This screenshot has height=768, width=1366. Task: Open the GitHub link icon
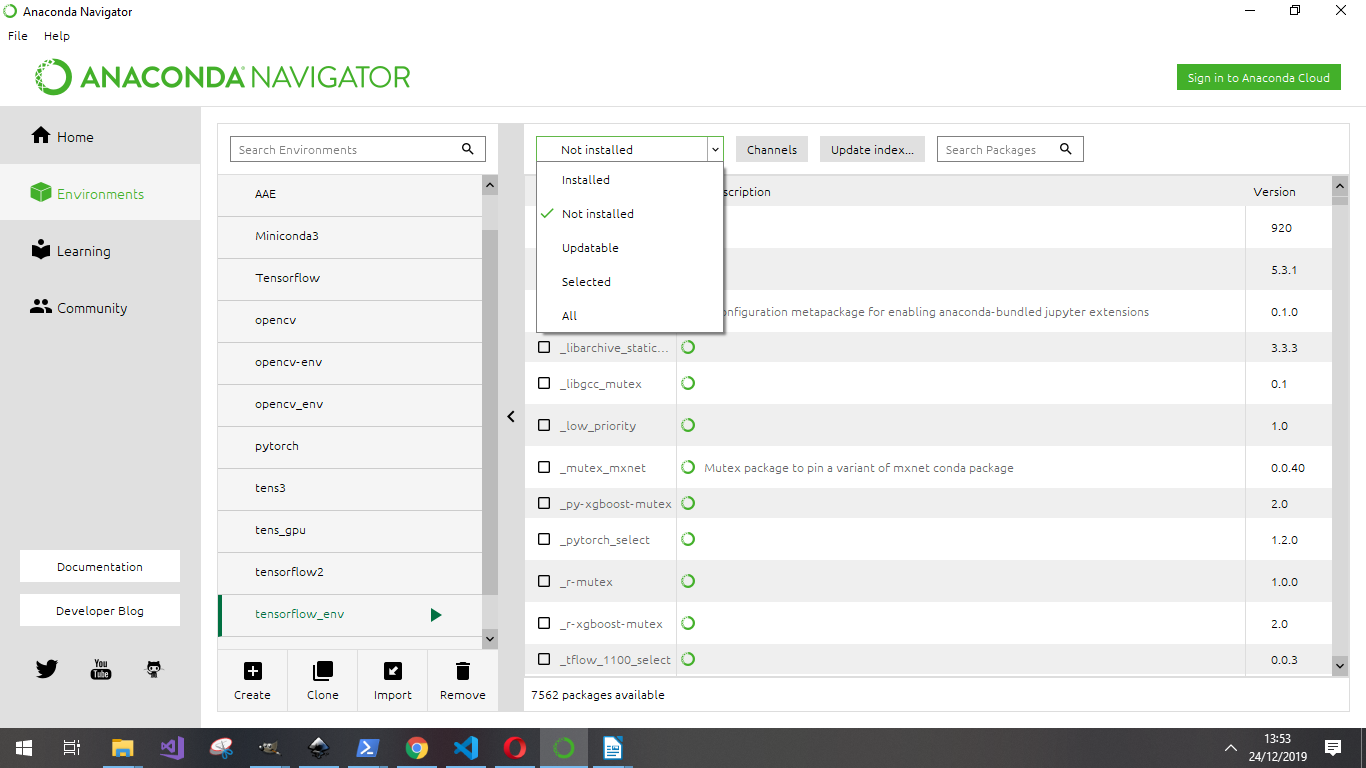point(154,669)
